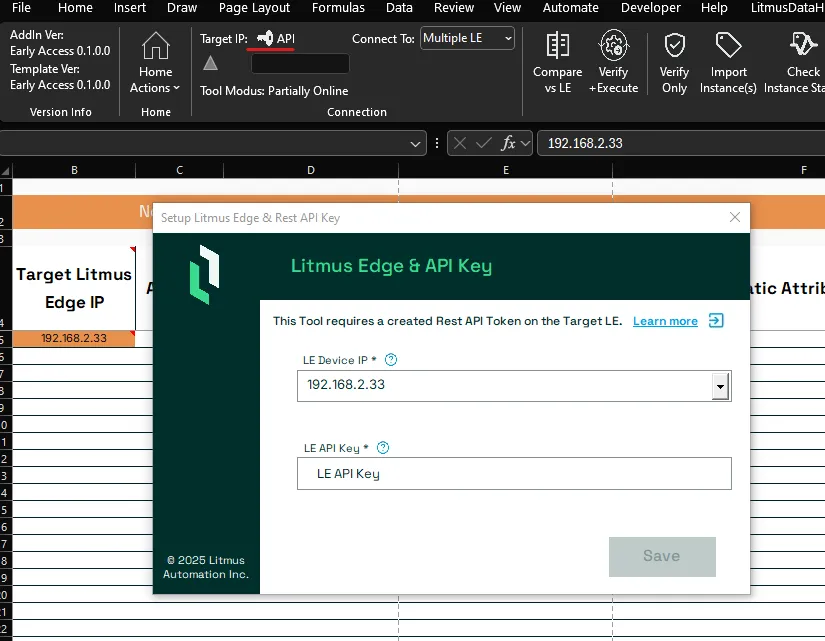
Task: Open the Page Layout tab
Action: coord(254,8)
